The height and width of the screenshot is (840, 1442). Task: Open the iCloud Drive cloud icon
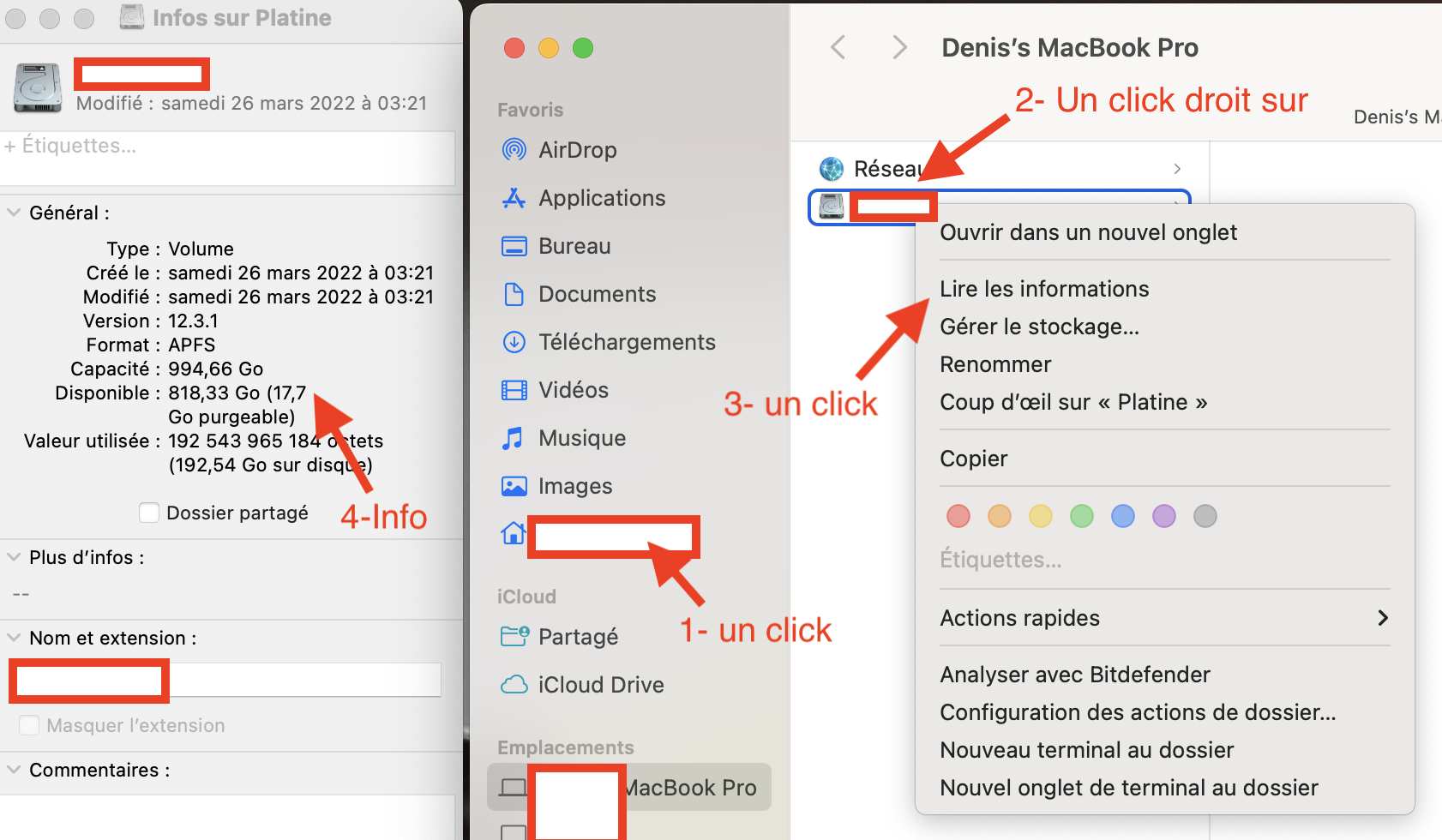tap(514, 684)
